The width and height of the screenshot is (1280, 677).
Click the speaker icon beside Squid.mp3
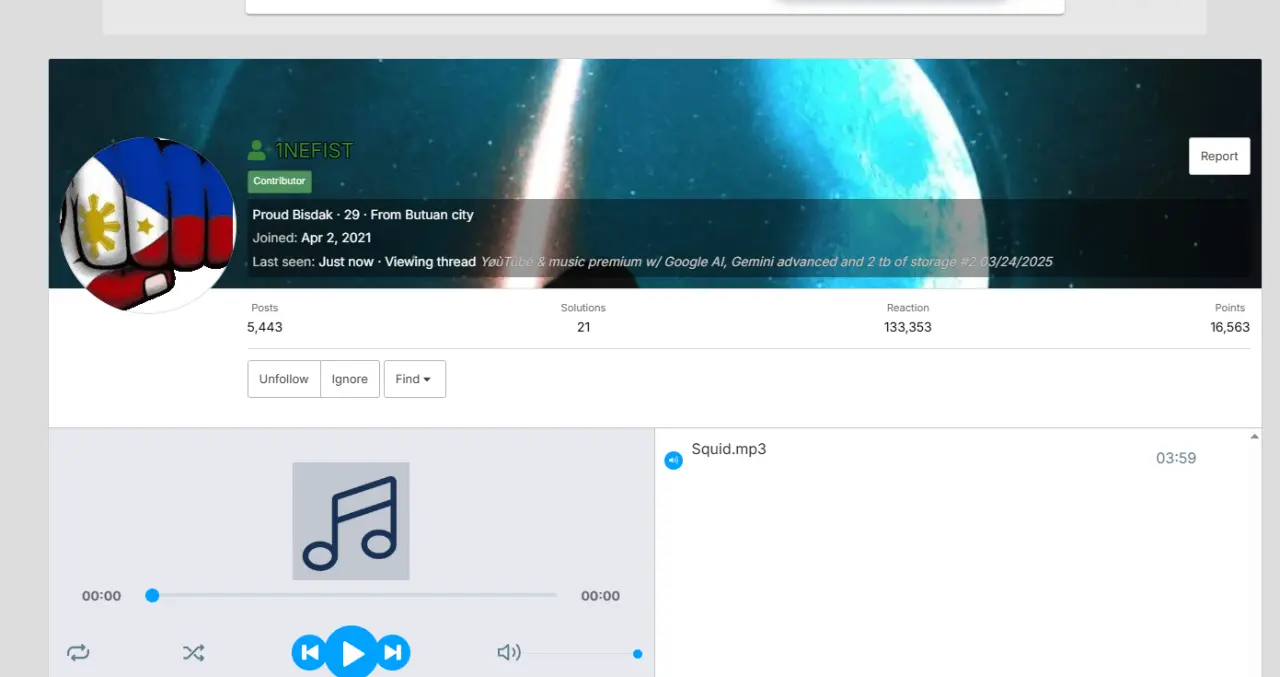pos(674,460)
